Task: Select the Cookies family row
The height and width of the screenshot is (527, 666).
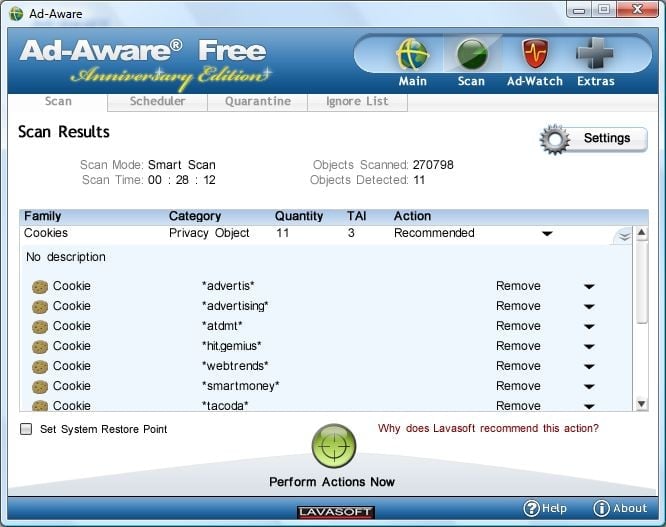Action: 326,233
